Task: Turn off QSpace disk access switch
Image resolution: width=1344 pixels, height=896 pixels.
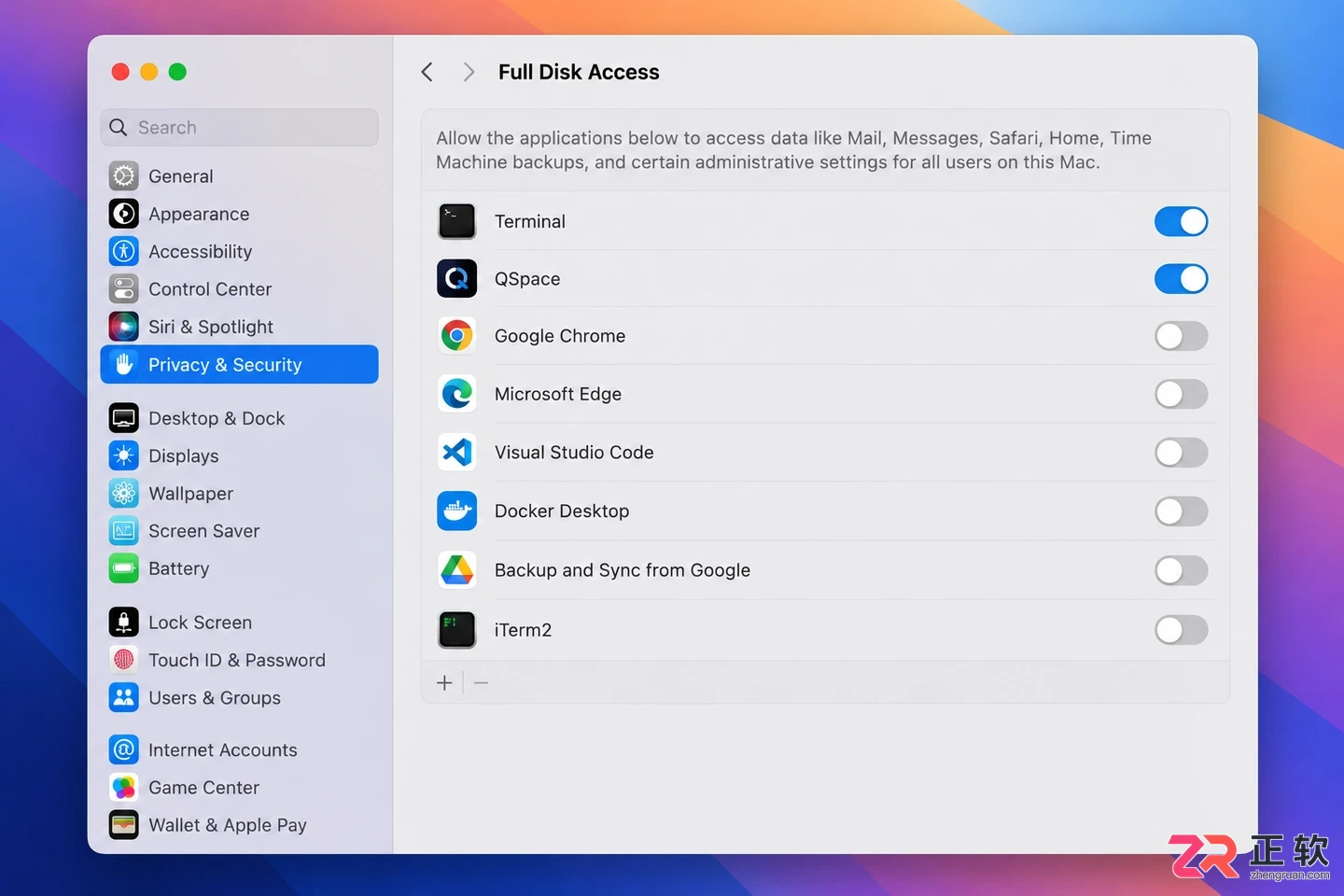Action: (x=1181, y=278)
